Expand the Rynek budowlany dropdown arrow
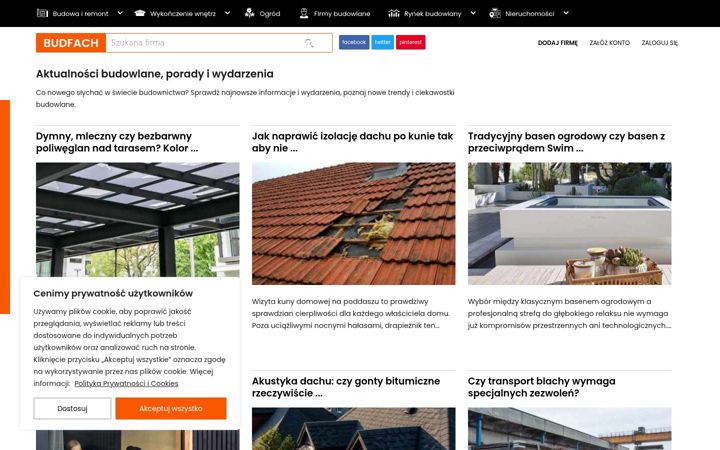Image resolution: width=720 pixels, height=450 pixels. coord(473,13)
